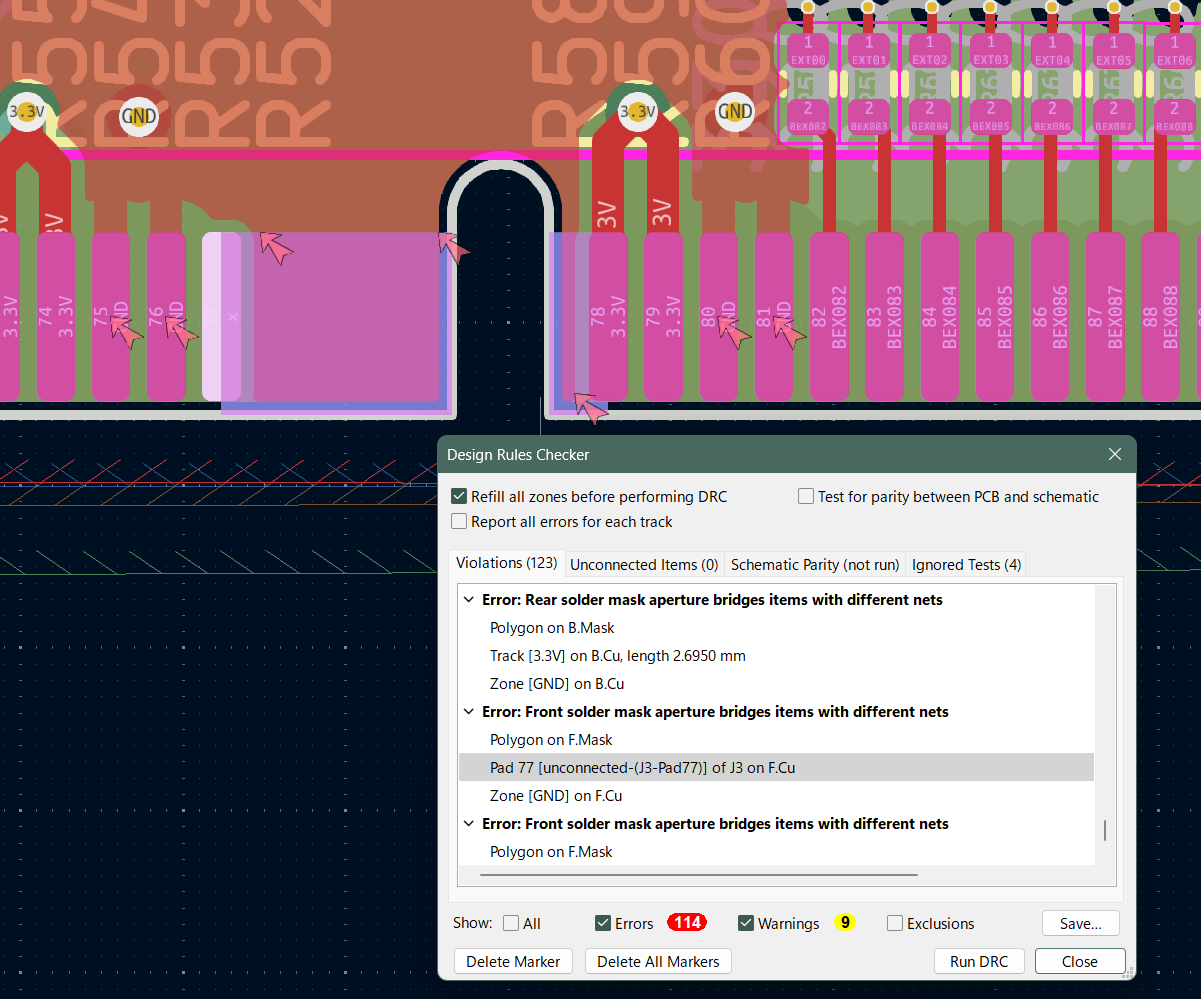Click the DRC violation arrow on pad 80
The width and height of the screenshot is (1201, 999).
(x=733, y=331)
